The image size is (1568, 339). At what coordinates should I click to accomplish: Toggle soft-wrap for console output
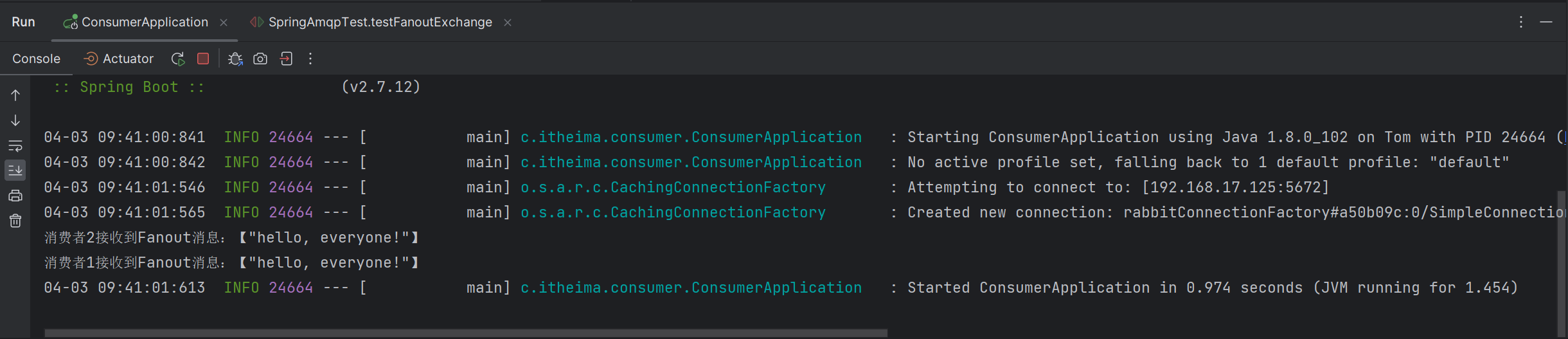[15, 145]
